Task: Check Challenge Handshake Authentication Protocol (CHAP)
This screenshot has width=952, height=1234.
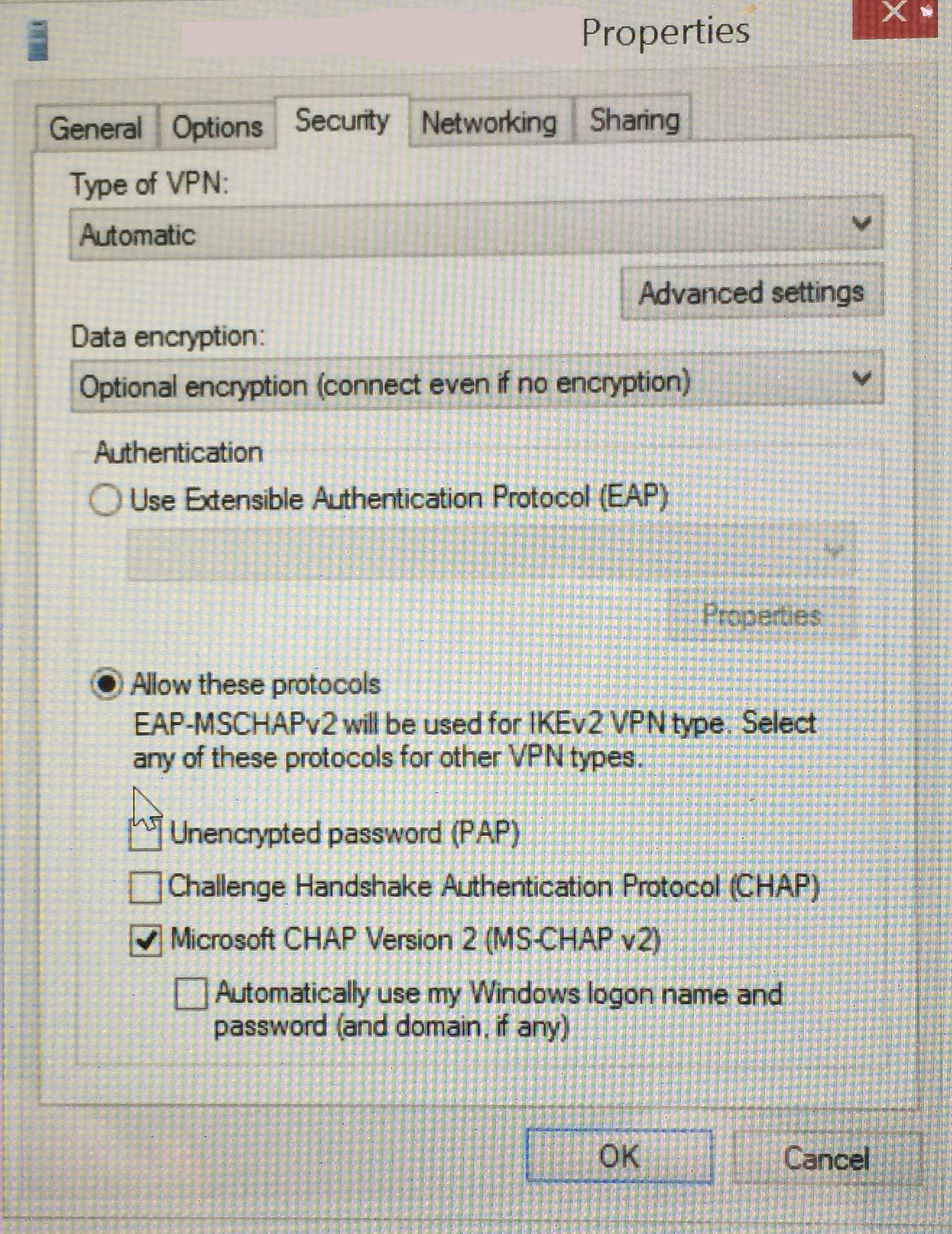Action: click(145, 887)
